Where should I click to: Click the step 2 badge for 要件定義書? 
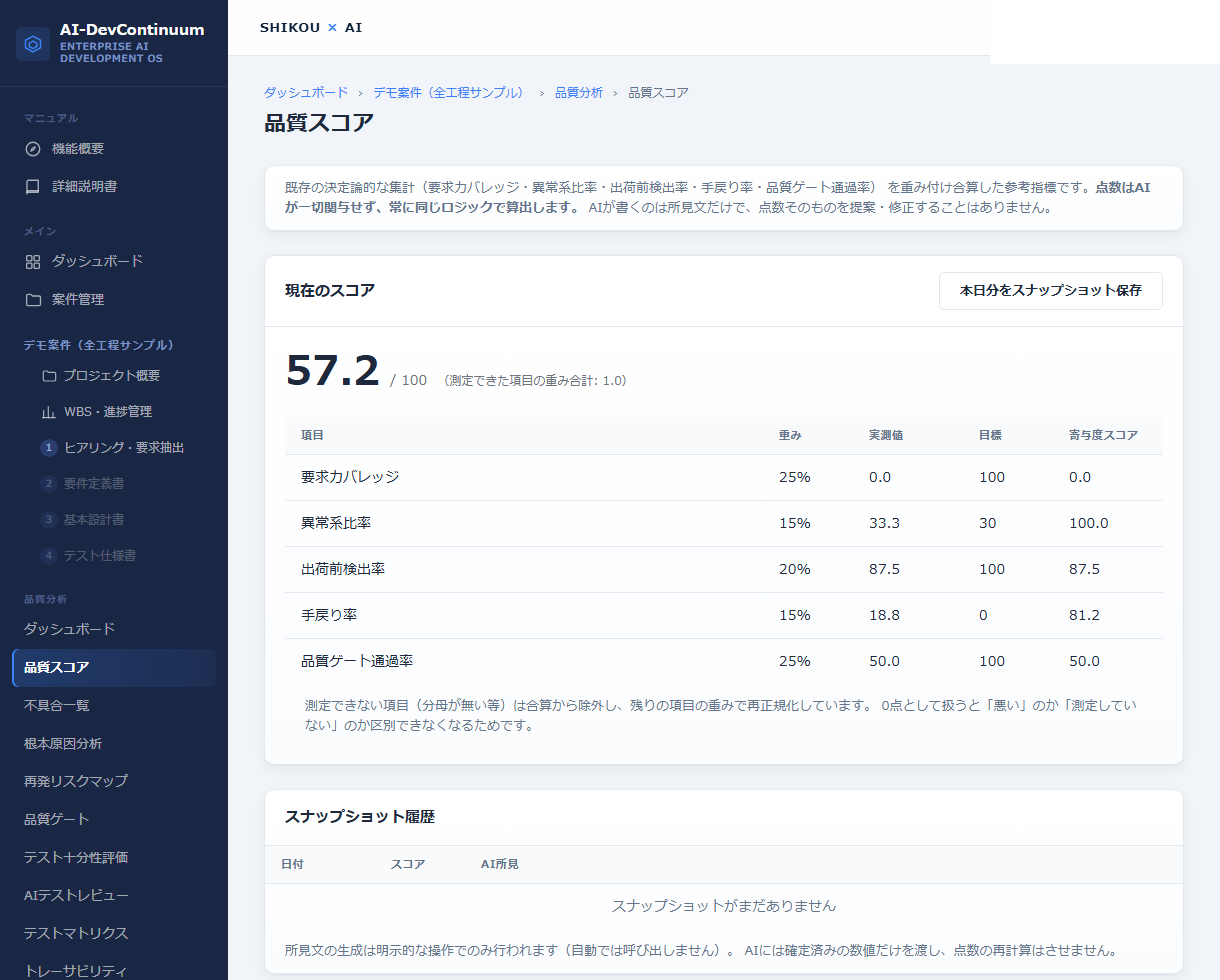[x=49, y=484]
